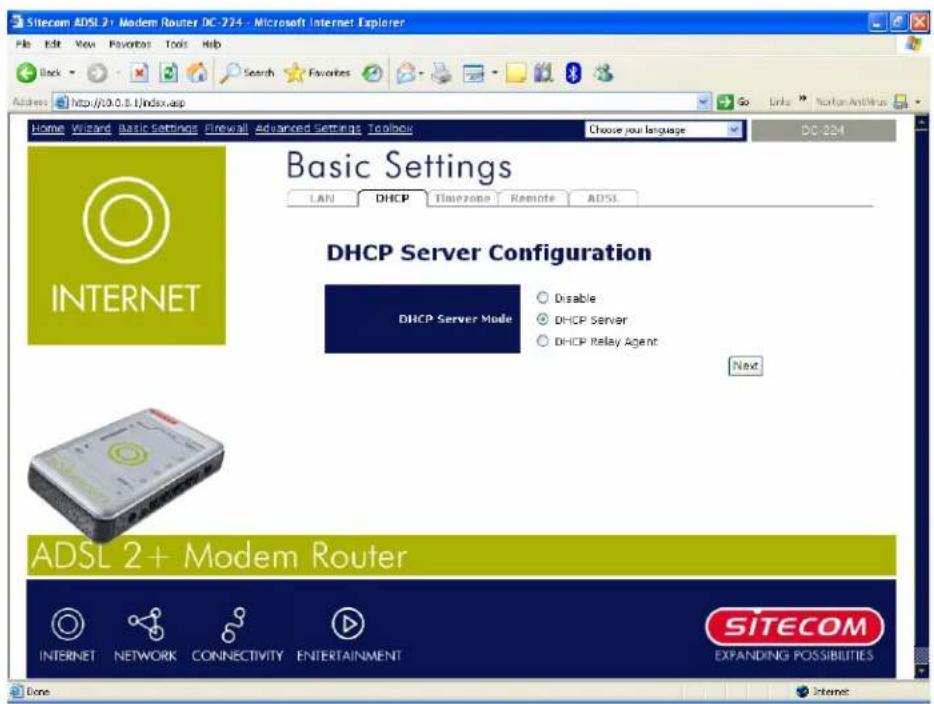Click the DC-224 model label box
The width and height of the screenshot is (934, 704).
(x=823, y=130)
